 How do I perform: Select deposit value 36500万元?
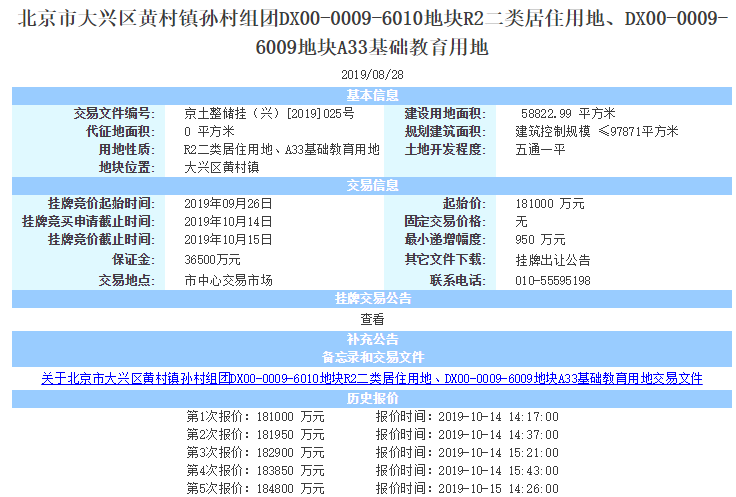(x=212, y=260)
